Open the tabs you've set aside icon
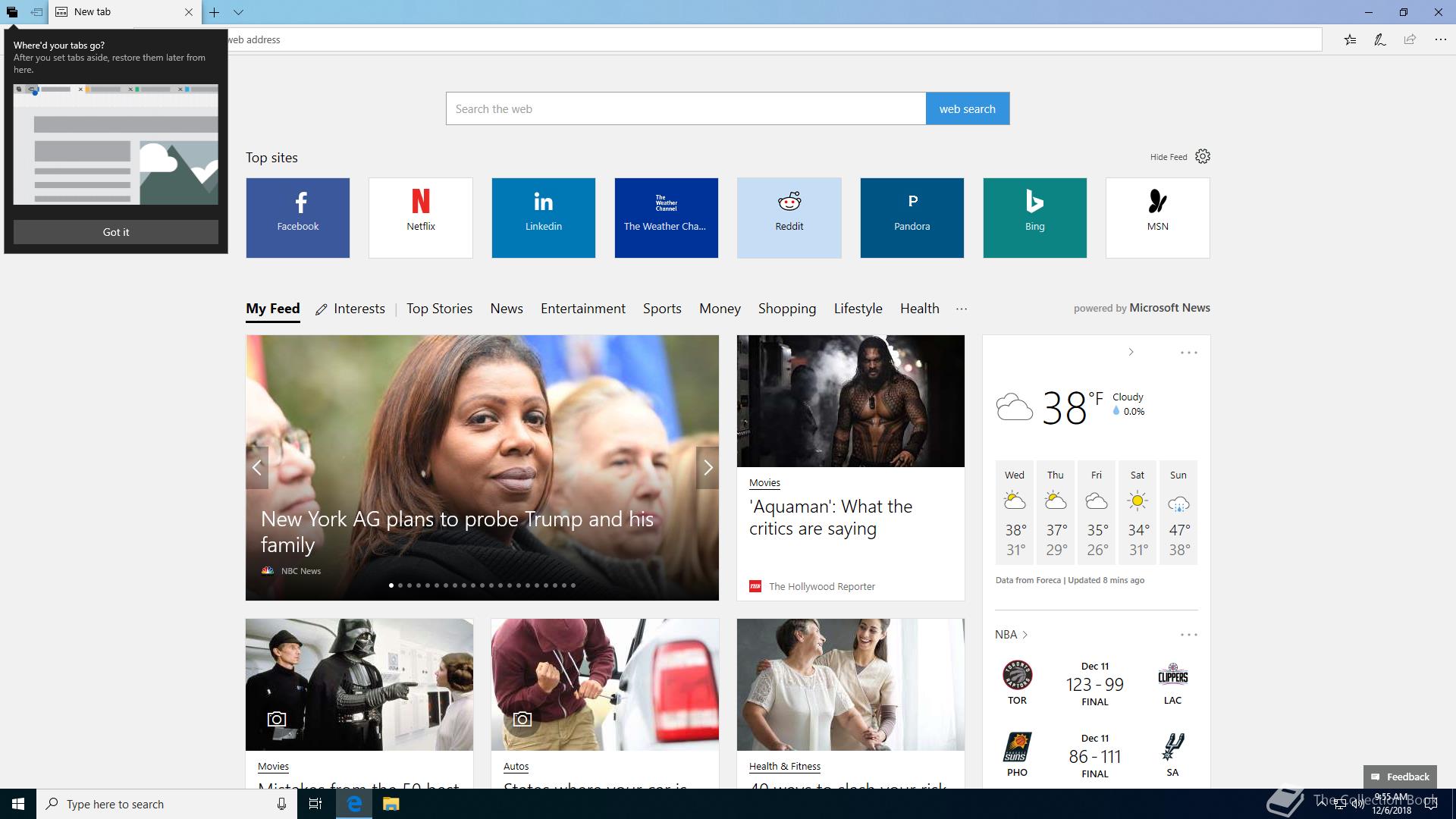The width and height of the screenshot is (1456, 819). pos(12,12)
